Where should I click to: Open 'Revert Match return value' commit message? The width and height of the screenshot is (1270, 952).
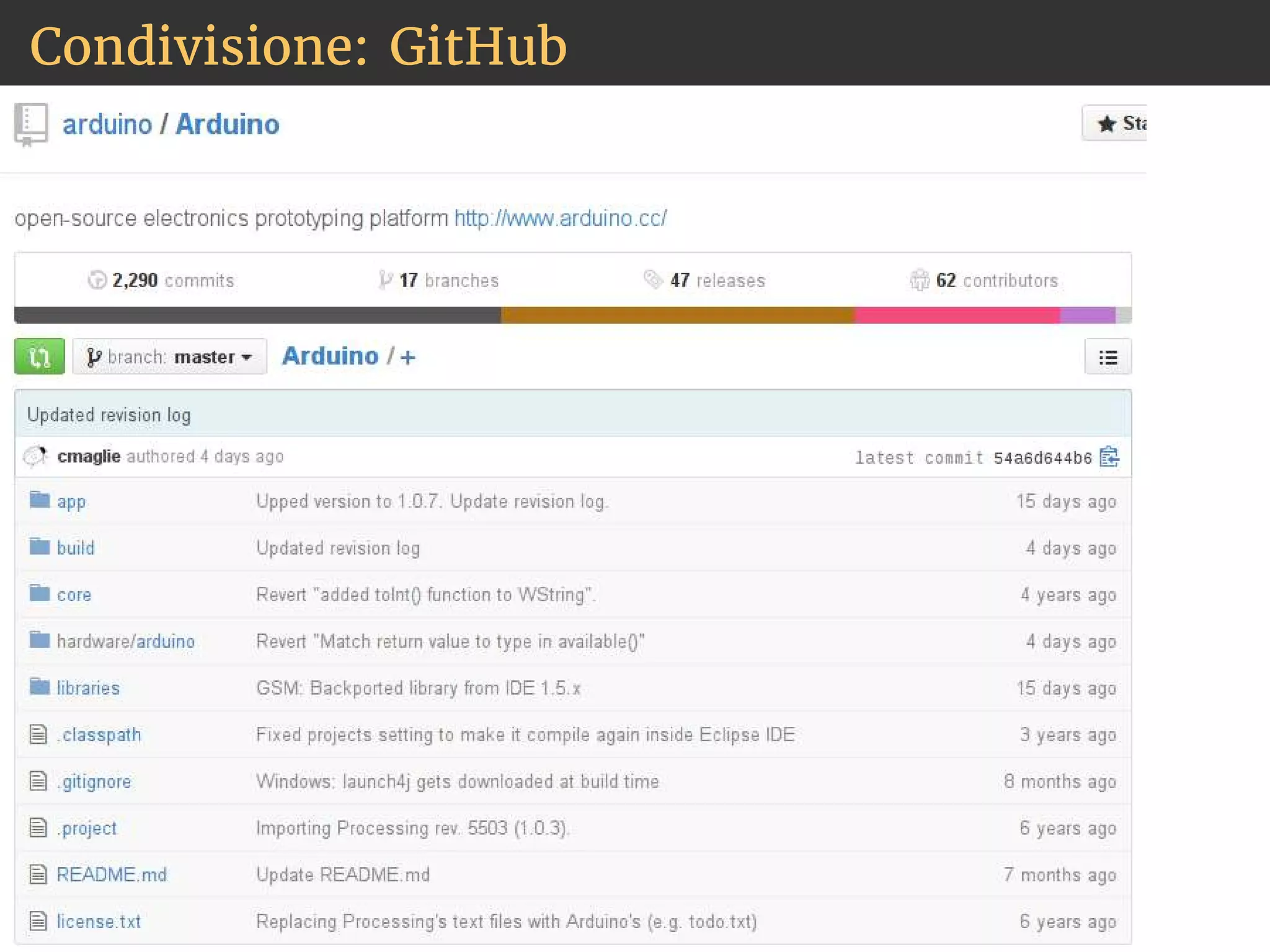[451, 641]
